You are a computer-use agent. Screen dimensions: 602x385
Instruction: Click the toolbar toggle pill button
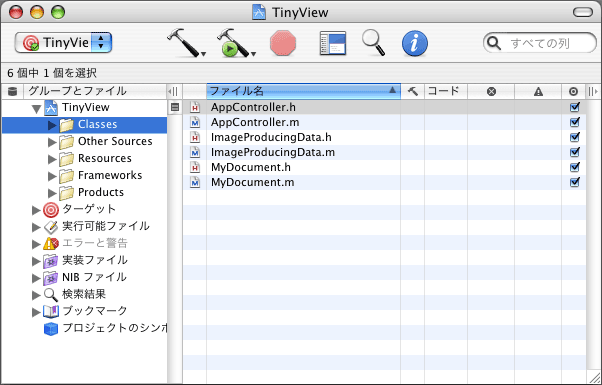pos(583,12)
